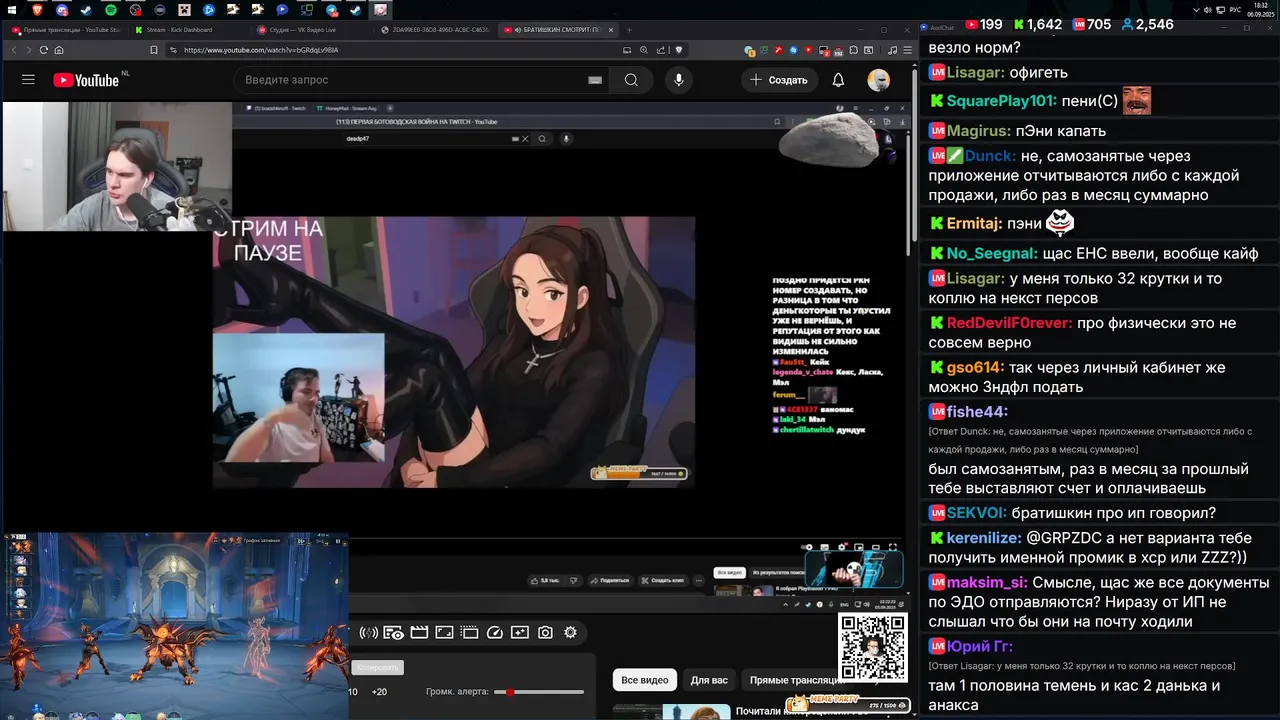The width and height of the screenshot is (1280, 720).
Task: Open the YouTube guide hamburger menu
Action: 28,80
